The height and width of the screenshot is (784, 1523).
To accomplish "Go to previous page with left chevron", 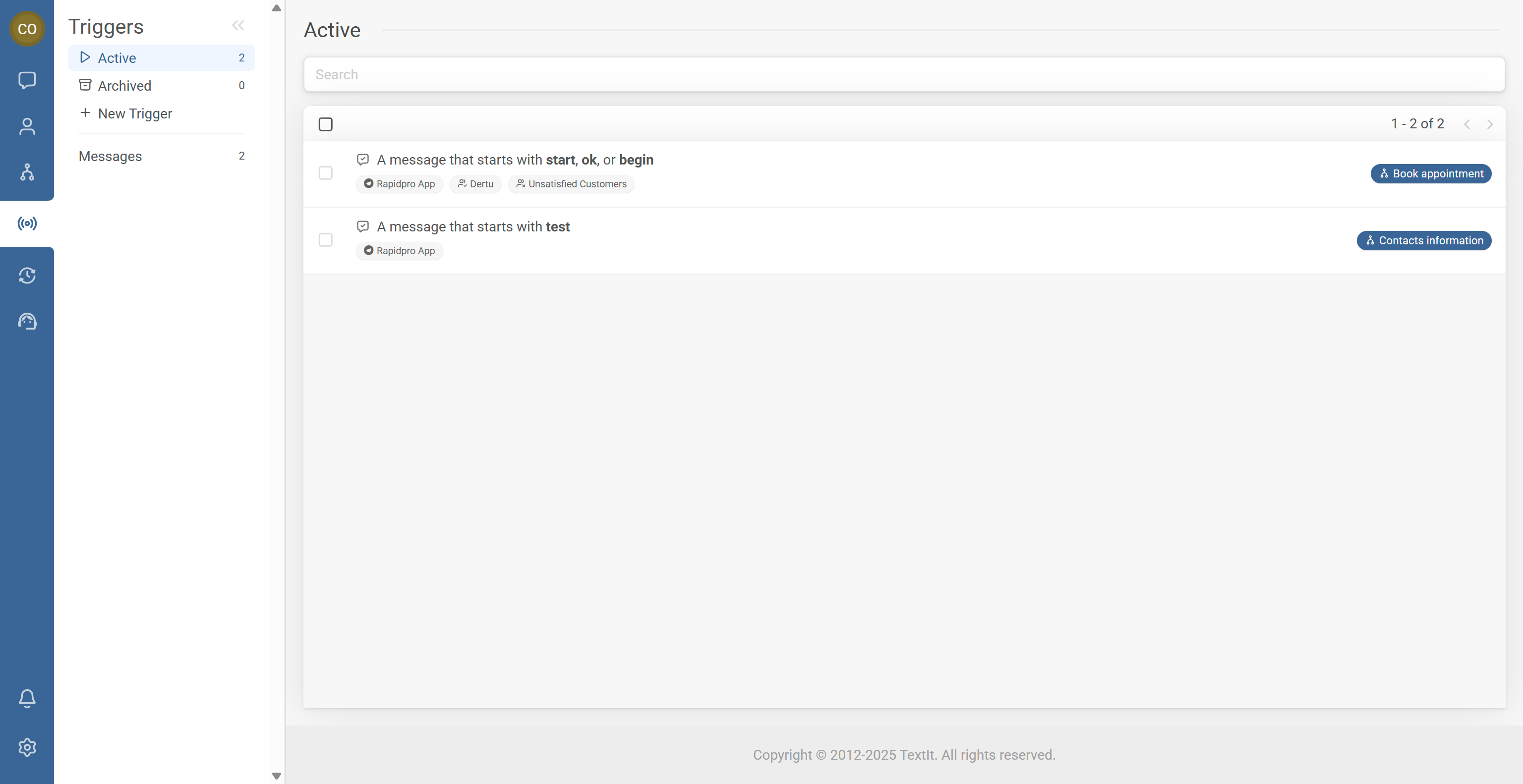I will (1467, 124).
